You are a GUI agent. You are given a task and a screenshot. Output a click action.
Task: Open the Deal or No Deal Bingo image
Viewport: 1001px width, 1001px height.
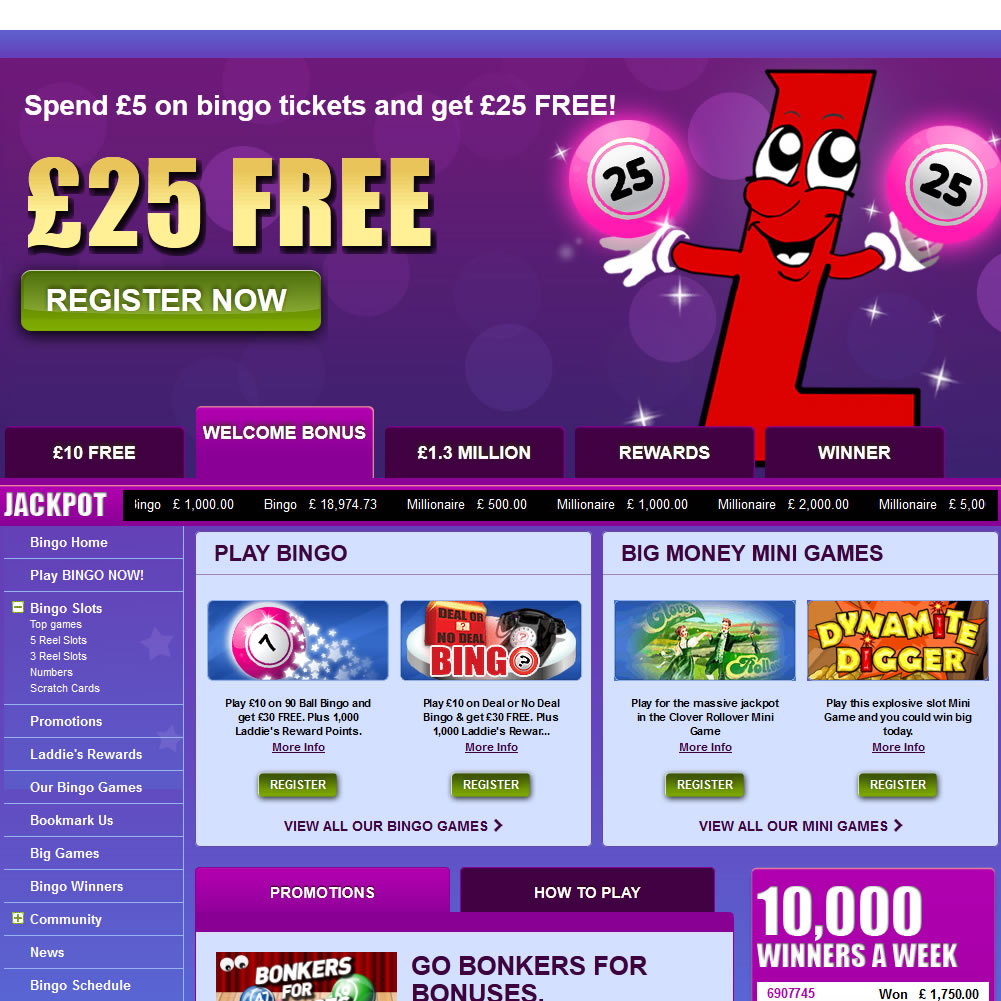[x=490, y=640]
